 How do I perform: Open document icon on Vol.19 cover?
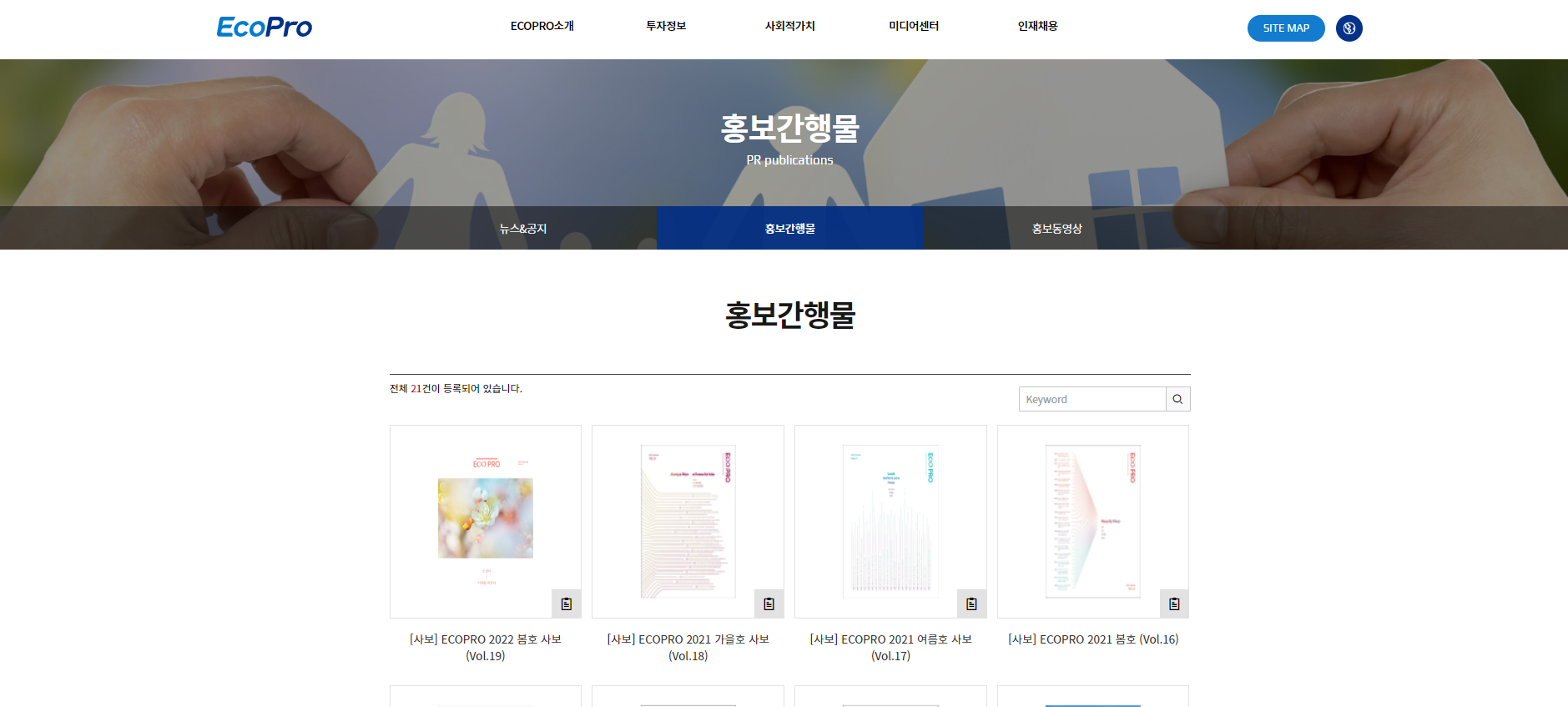coord(567,603)
